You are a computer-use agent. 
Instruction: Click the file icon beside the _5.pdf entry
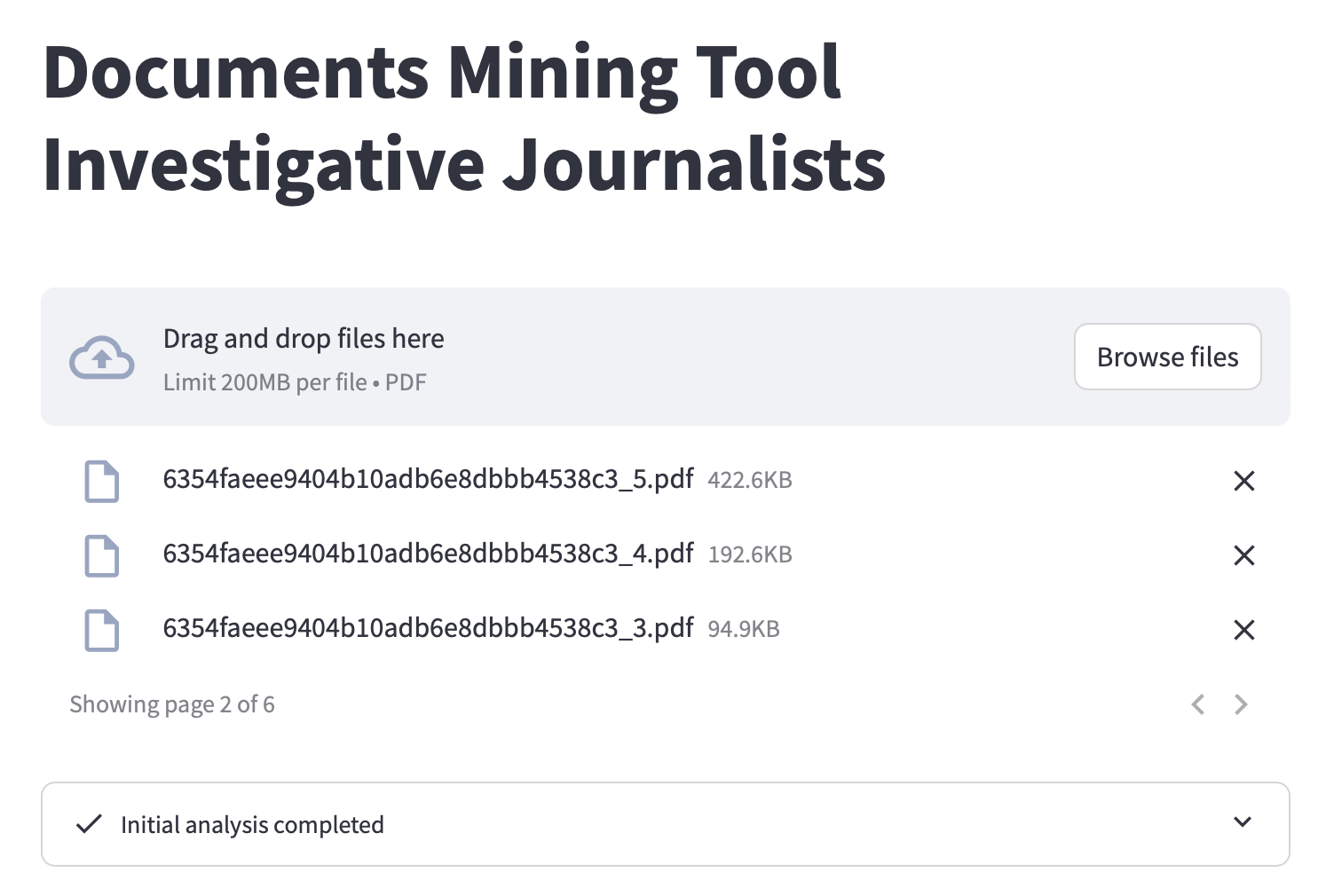point(101,481)
